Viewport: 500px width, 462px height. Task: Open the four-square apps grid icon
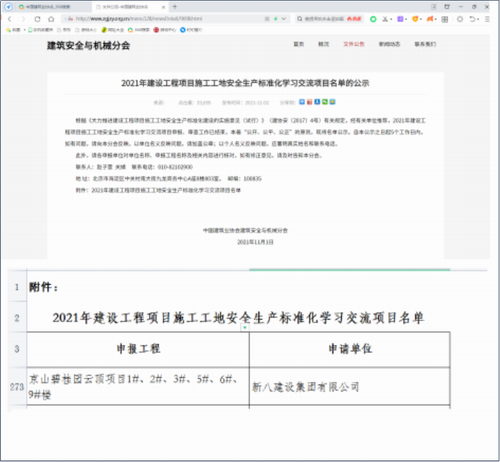445,19
